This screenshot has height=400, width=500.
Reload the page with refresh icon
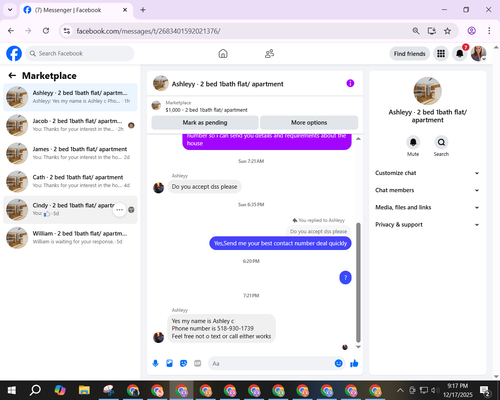(x=46, y=31)
